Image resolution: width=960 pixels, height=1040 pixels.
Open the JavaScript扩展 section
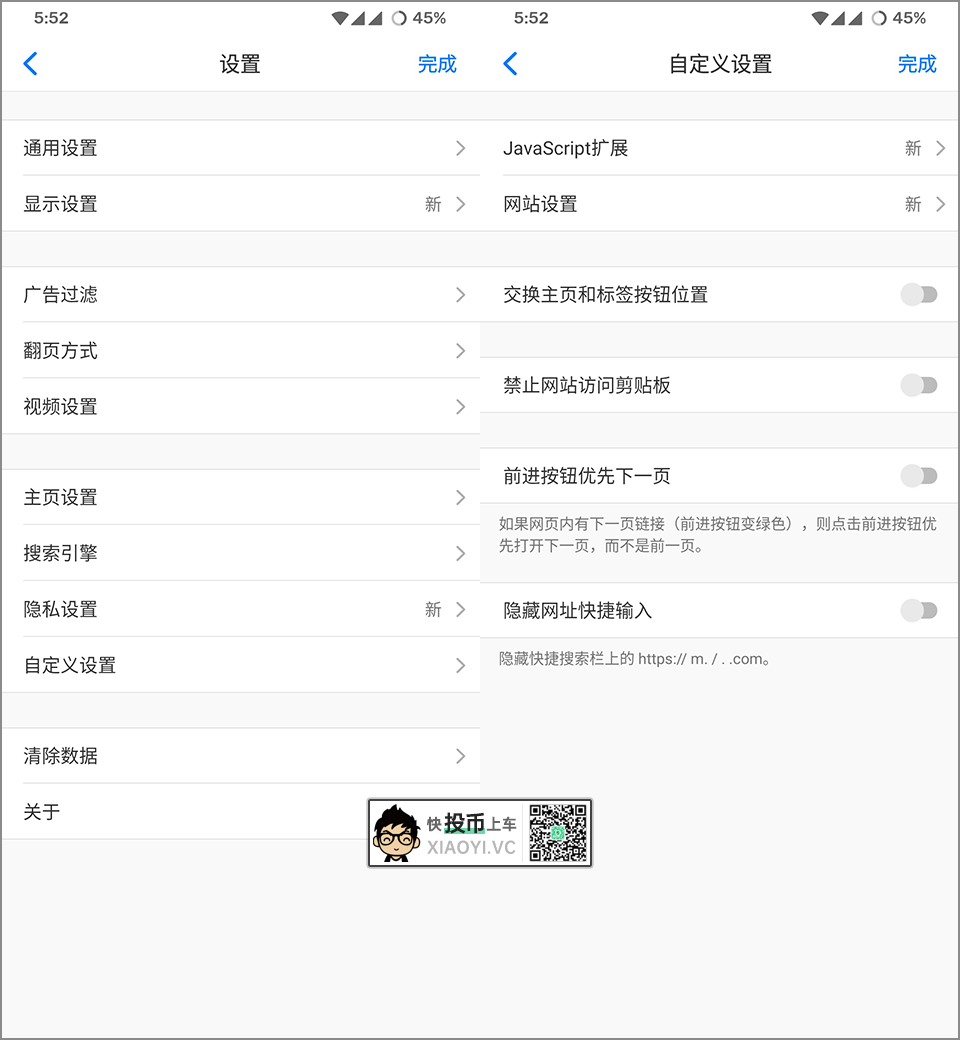coord(719,147)
